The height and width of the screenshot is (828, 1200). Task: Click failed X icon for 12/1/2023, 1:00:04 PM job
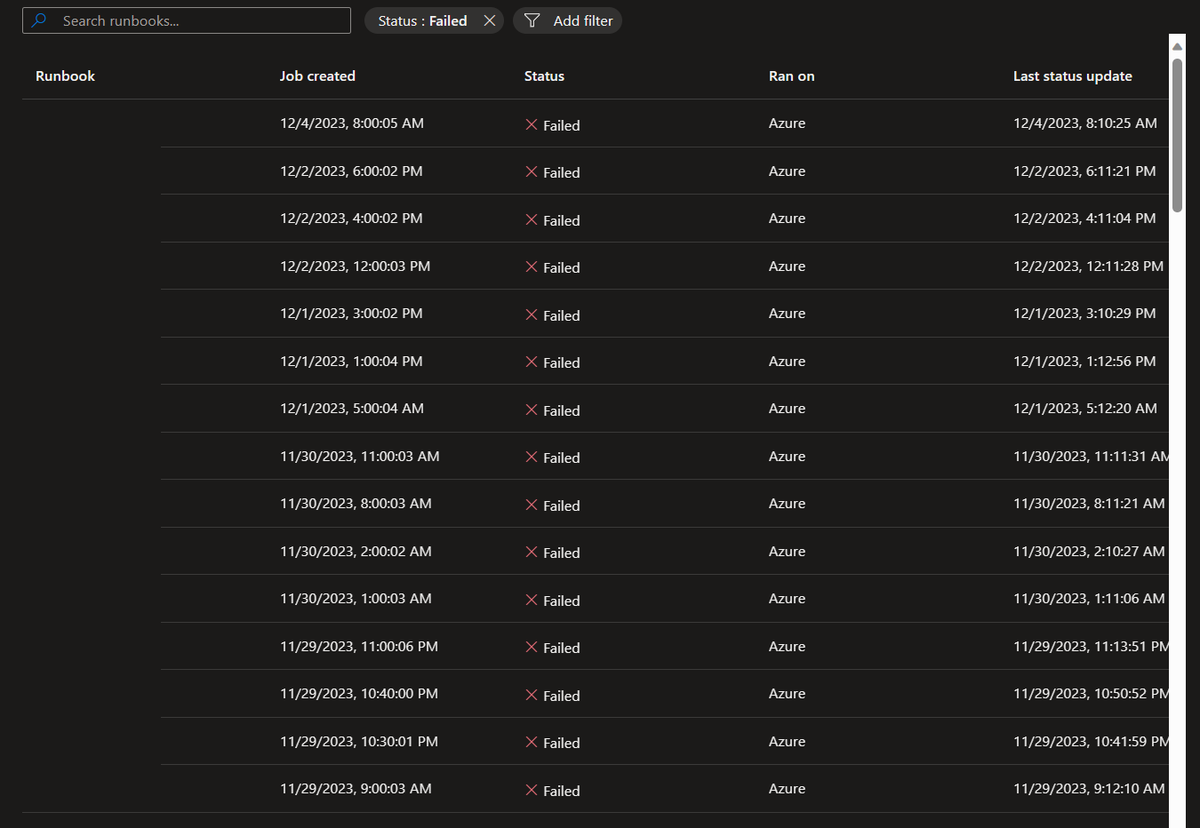pos(532,362)
